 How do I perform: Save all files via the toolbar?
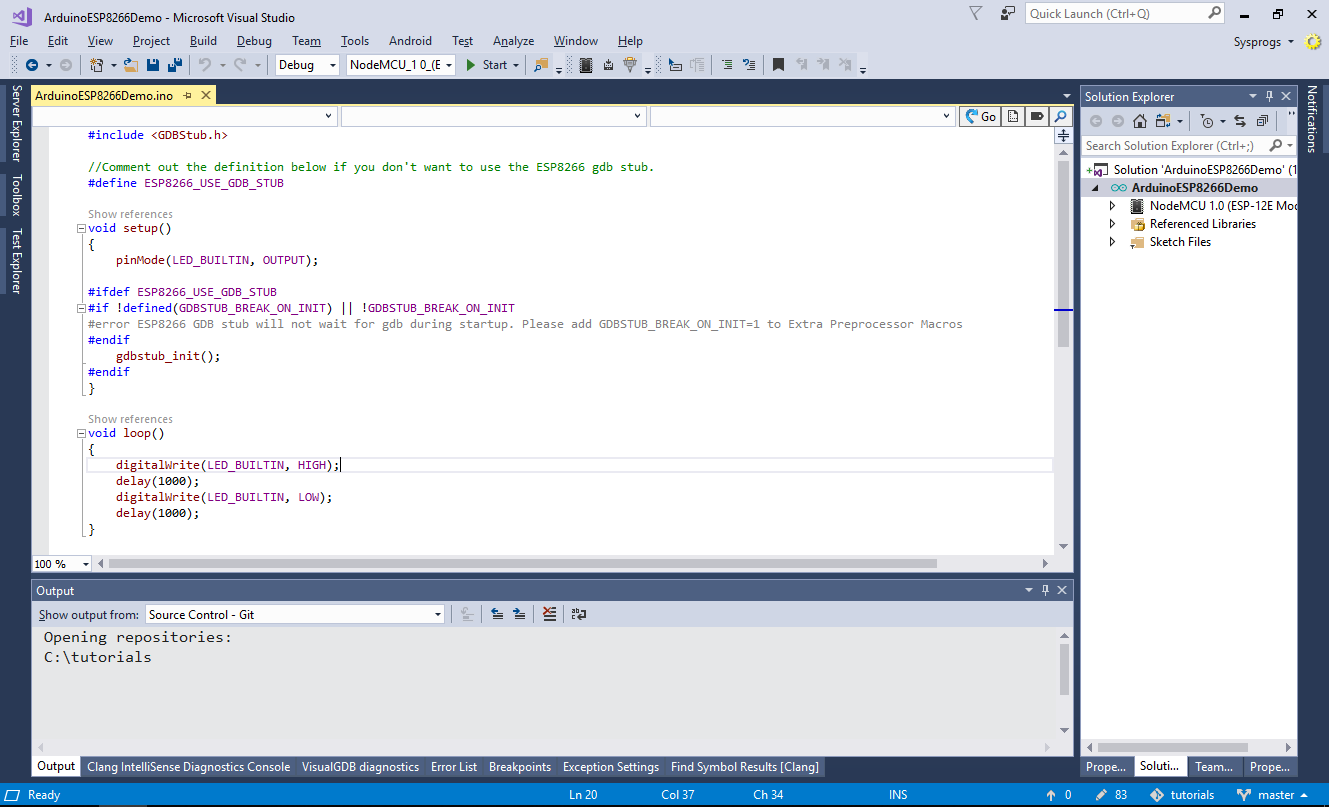(x=174, y=65)
